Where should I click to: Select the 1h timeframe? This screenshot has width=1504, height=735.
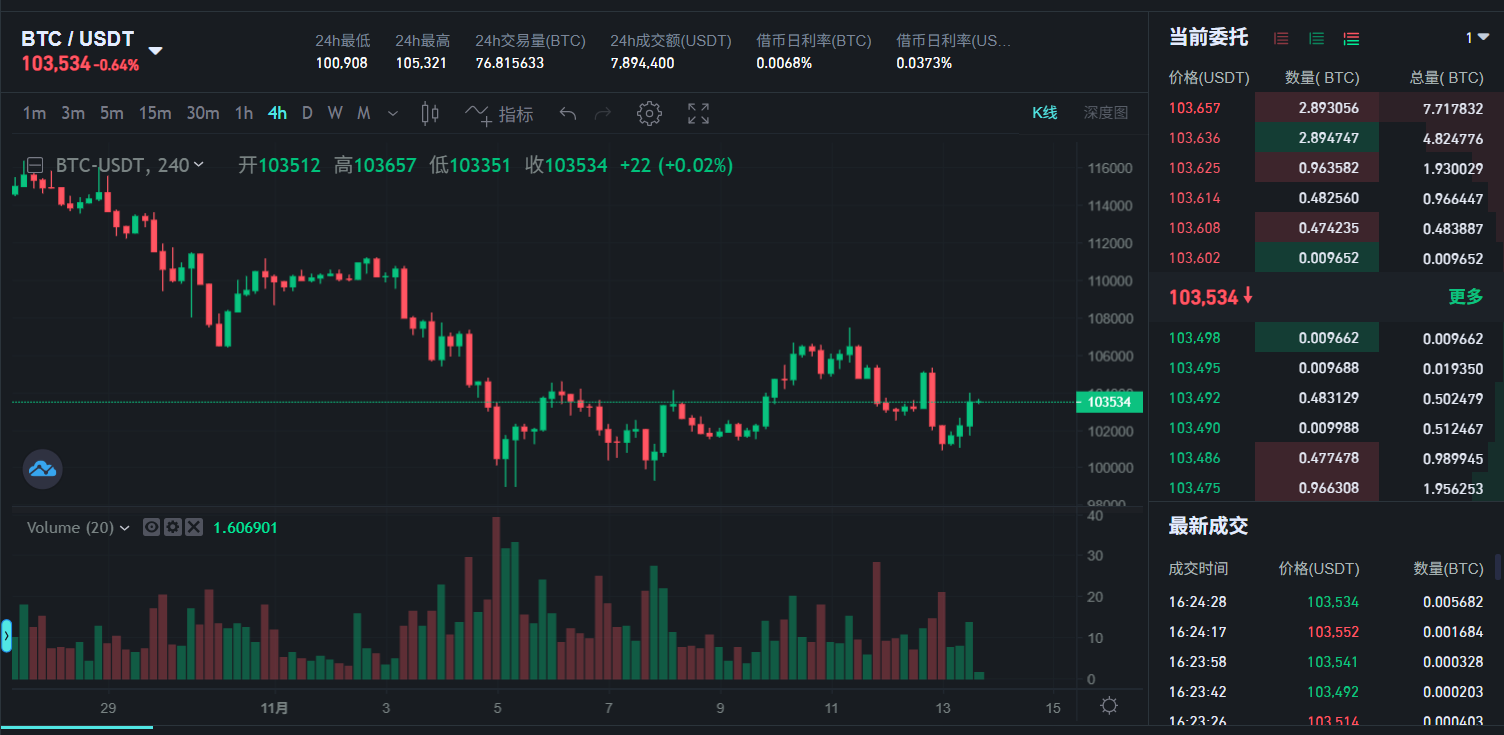[x=243, y=114]
